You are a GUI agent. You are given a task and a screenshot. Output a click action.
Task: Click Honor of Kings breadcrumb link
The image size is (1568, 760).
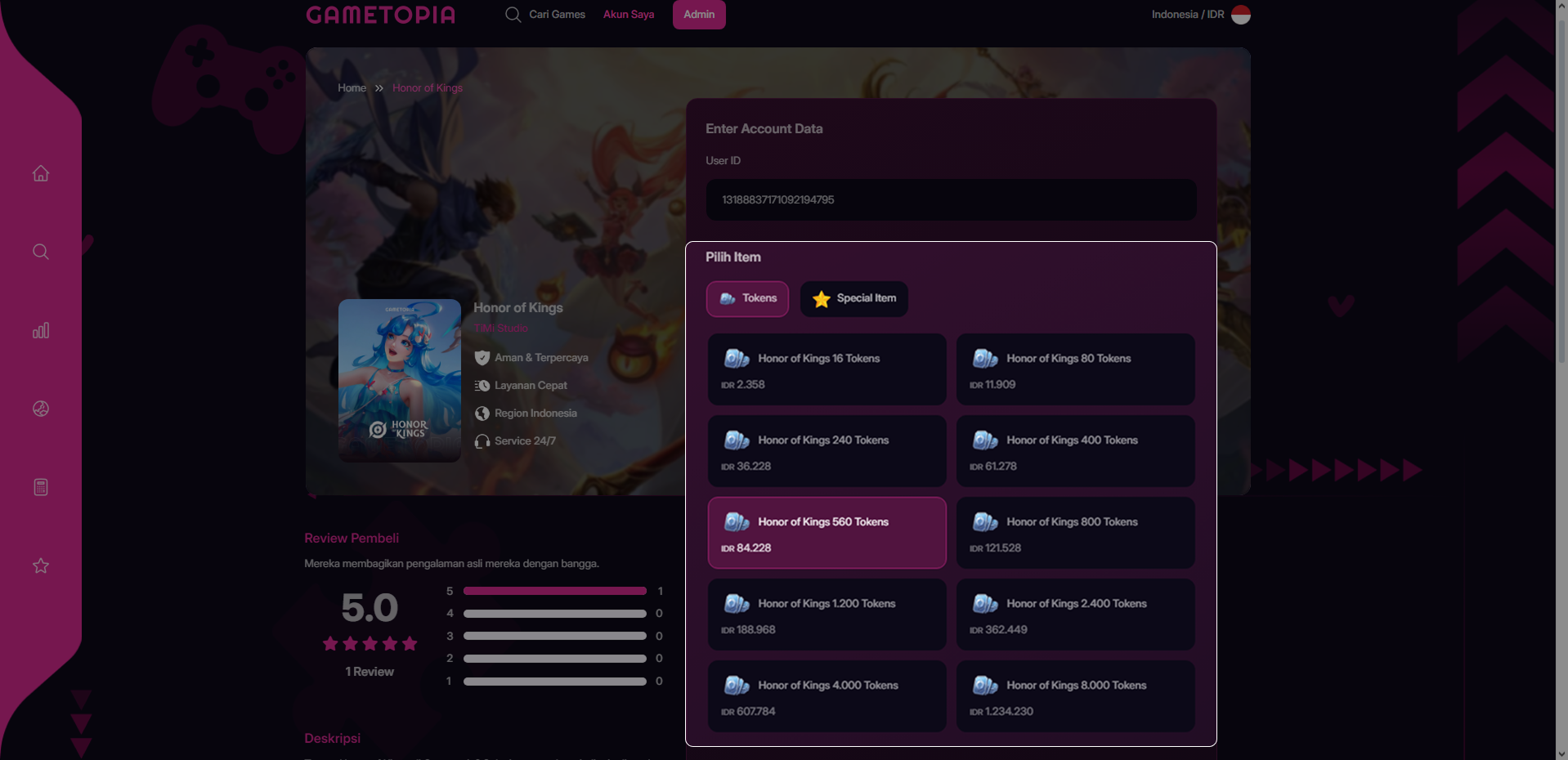pos(428,88)
